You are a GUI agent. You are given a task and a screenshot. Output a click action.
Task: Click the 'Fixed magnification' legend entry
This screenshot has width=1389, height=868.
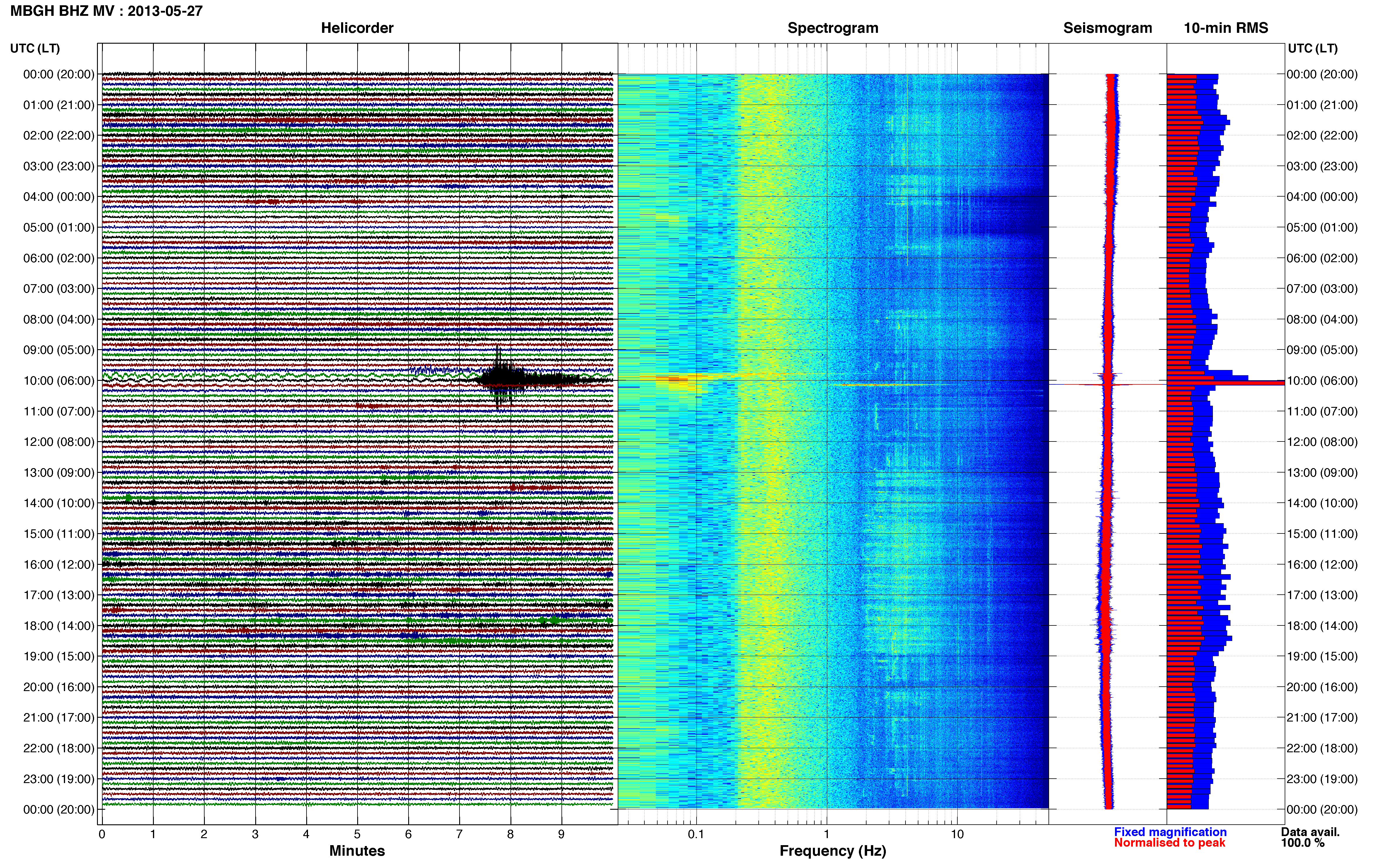tap(1170, 832)
